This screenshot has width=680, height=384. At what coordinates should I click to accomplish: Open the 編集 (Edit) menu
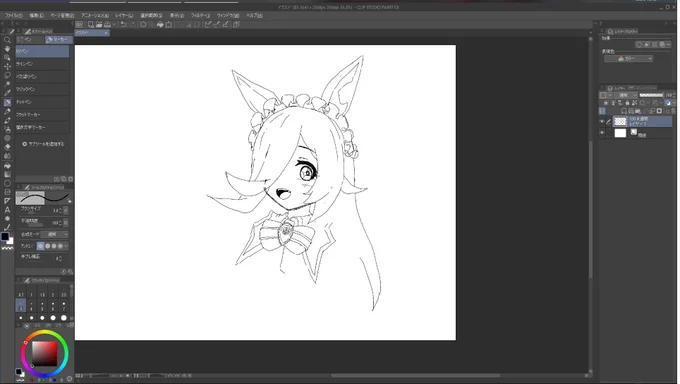coord(36,15)
